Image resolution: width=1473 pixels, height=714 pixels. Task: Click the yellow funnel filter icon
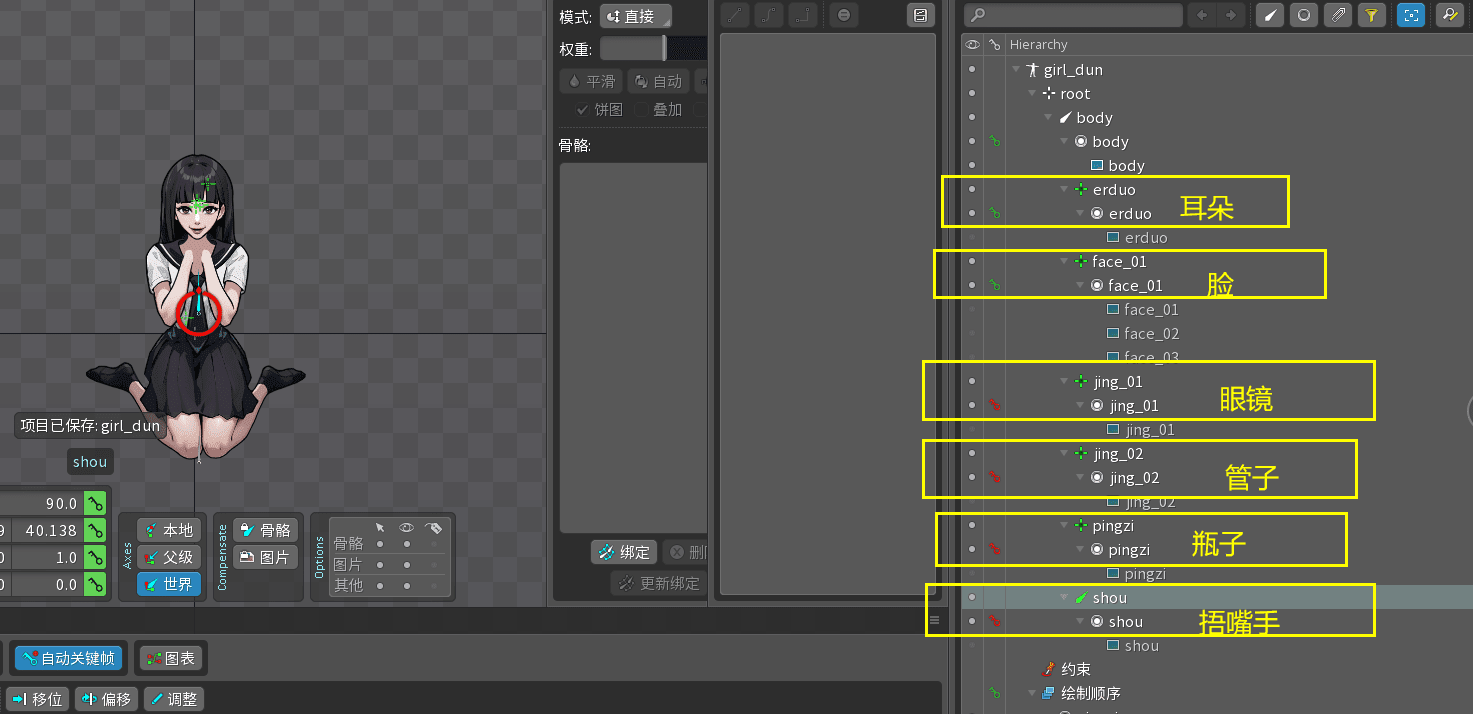pos(1371,15)
